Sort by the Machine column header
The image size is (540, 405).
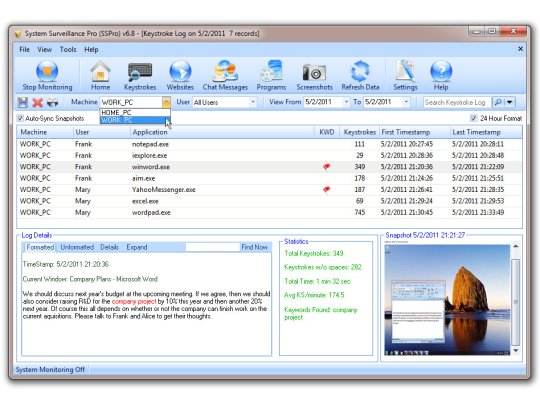(45, 132)
